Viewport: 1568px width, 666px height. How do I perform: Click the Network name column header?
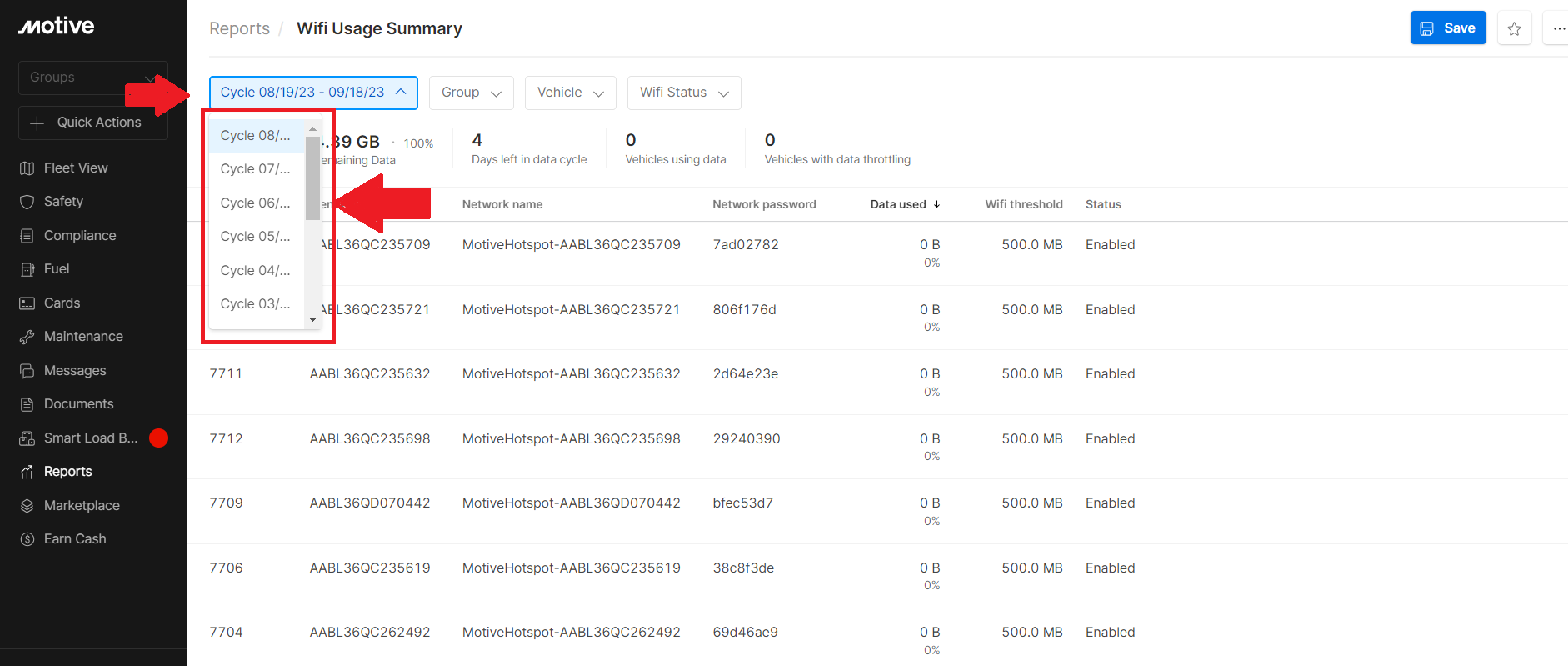[x=502, y=204]
